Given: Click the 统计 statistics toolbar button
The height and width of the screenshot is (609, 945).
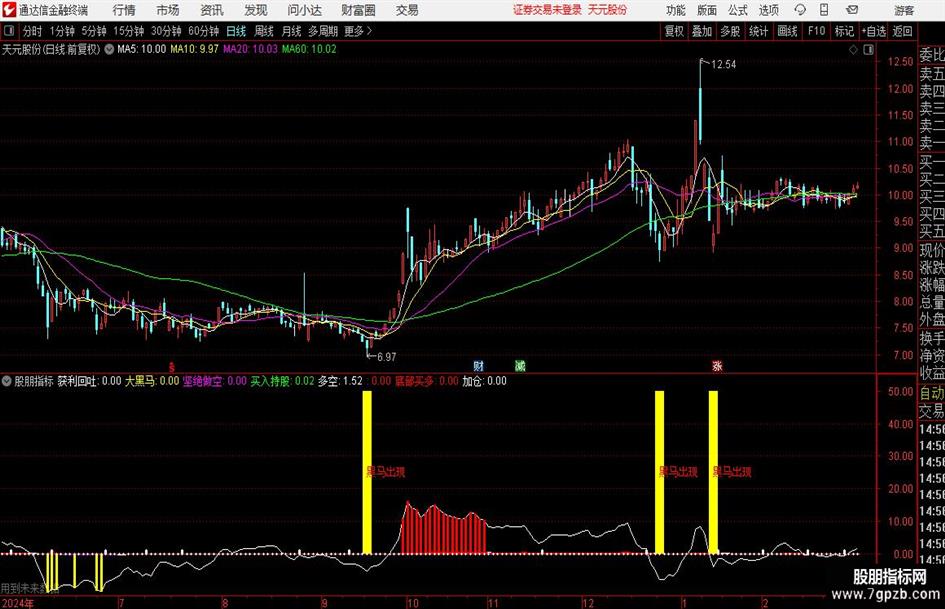Looking at the screenshot, I should [x=758, y=31].
